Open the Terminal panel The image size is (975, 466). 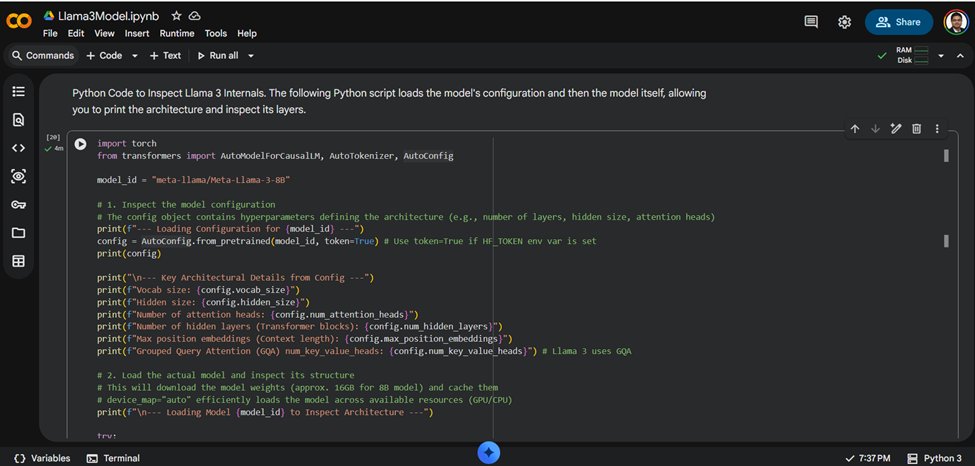pos(113,459)
